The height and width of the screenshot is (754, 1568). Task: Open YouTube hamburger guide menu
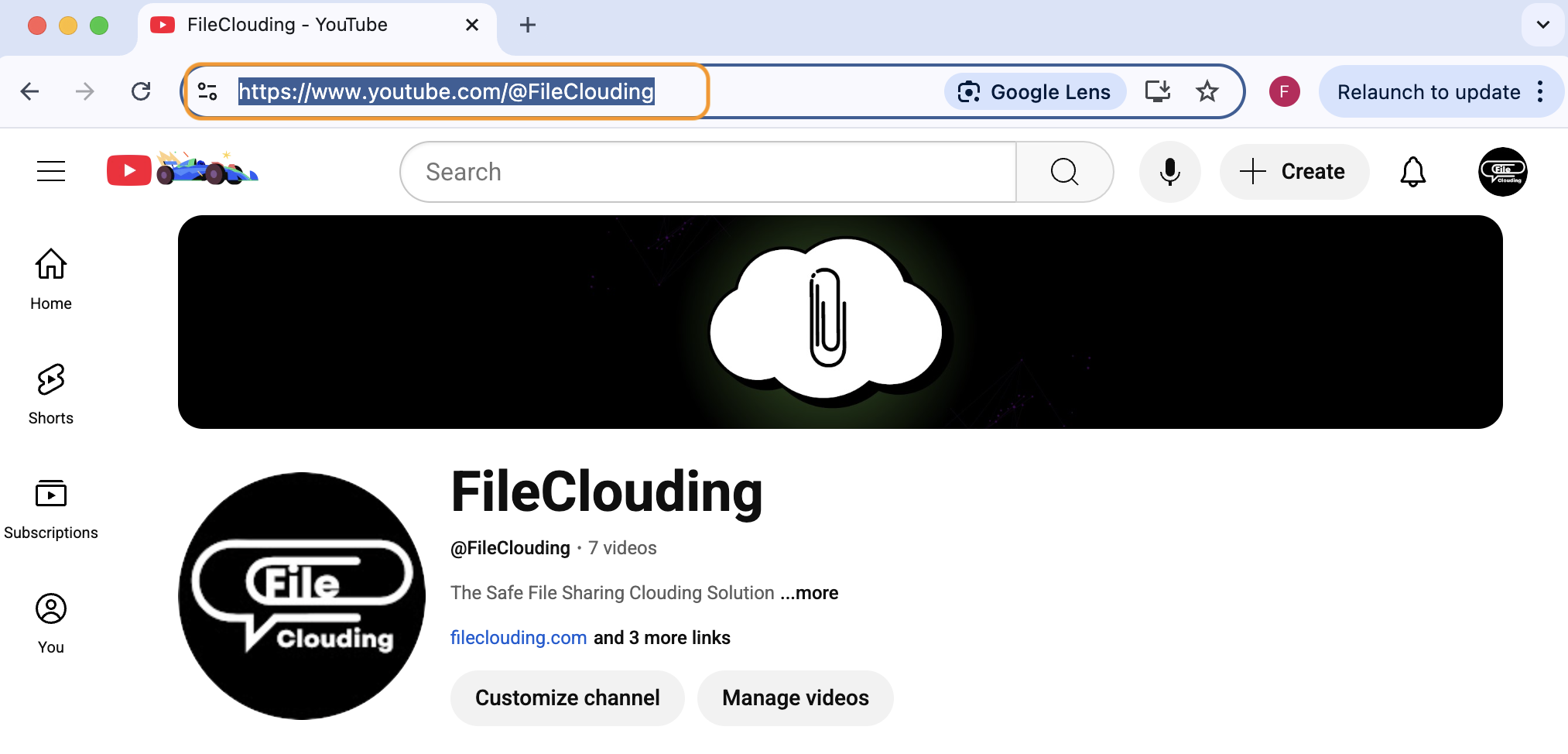(x=51, y=171)
